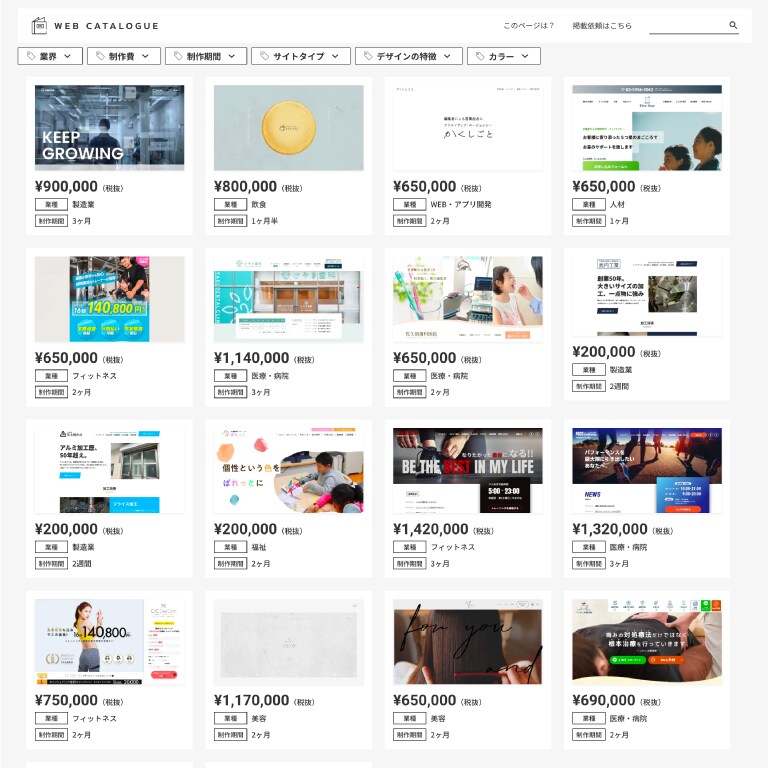Click the WEB CATALOGUE logo icon
768x768 pixels.
tap(39, 25)
